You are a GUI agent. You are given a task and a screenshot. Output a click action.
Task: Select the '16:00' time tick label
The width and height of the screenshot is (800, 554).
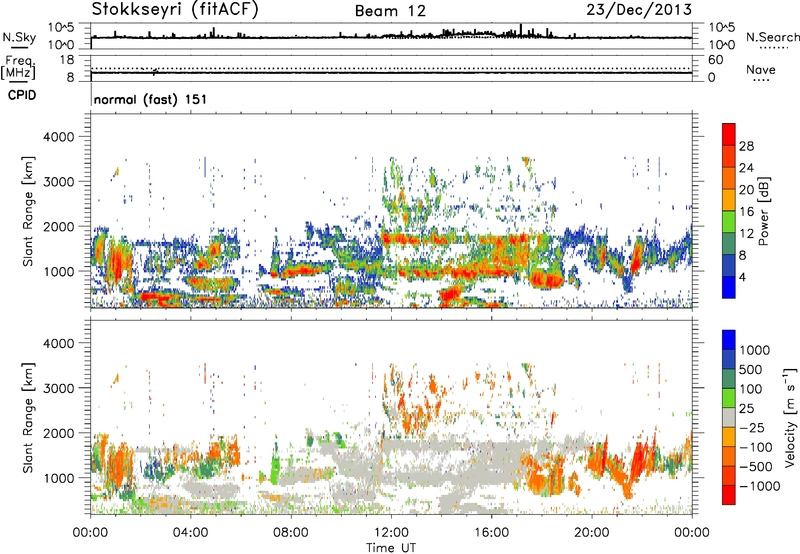(491, 533)
